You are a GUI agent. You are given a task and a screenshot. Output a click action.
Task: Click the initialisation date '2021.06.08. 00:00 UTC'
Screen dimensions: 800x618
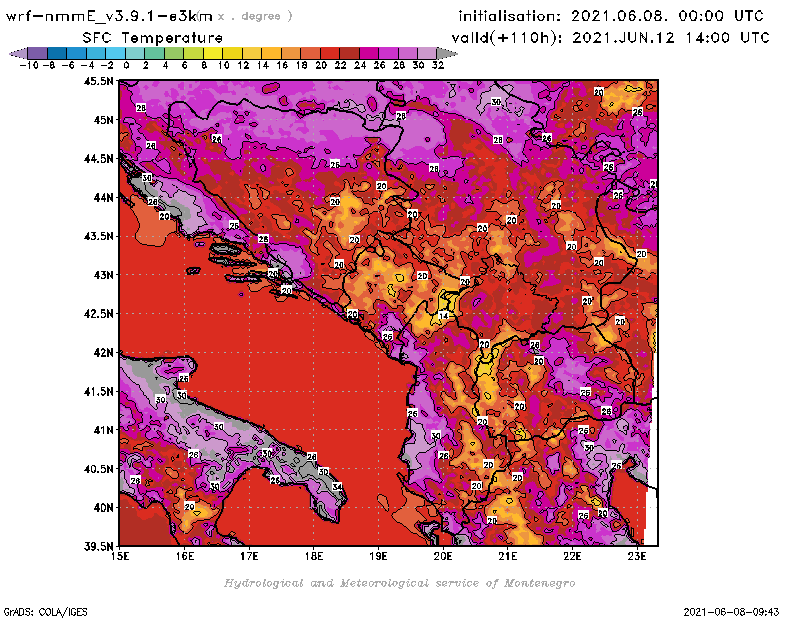point(667,16)
